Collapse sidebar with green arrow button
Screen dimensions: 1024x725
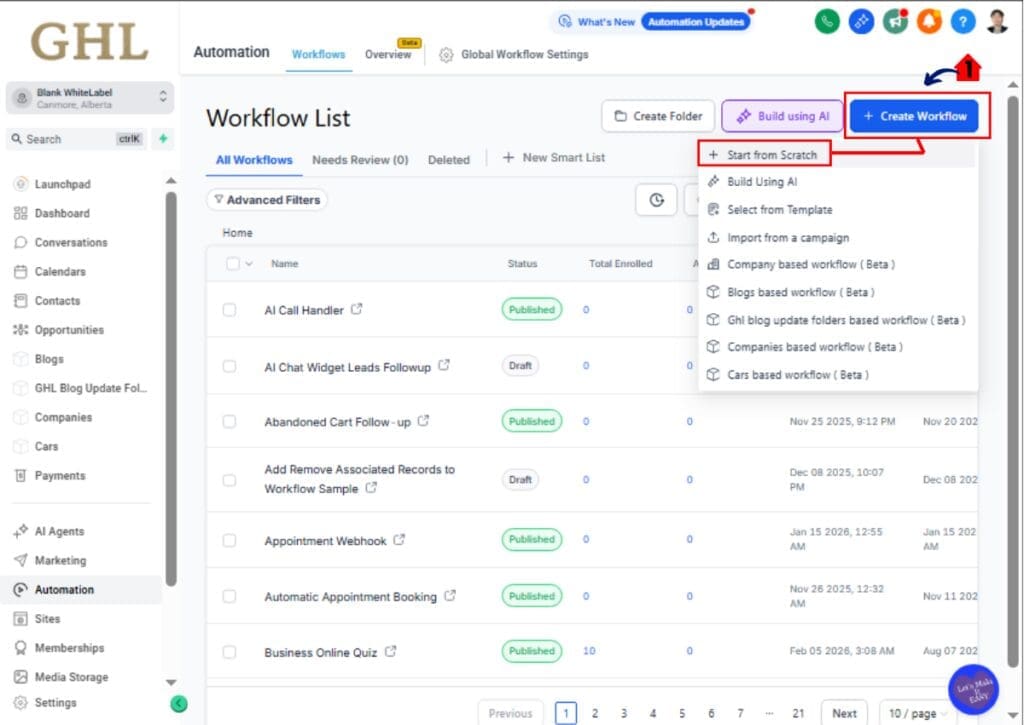click(178, 703)
